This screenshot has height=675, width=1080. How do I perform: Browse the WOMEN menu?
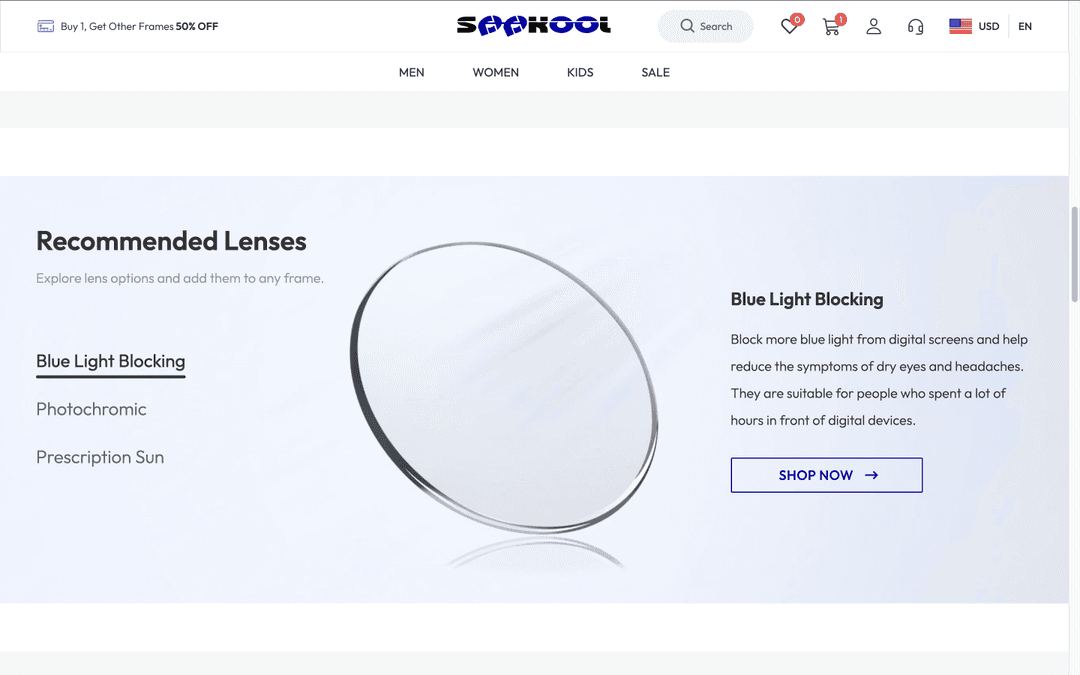(x=495, y=72)
